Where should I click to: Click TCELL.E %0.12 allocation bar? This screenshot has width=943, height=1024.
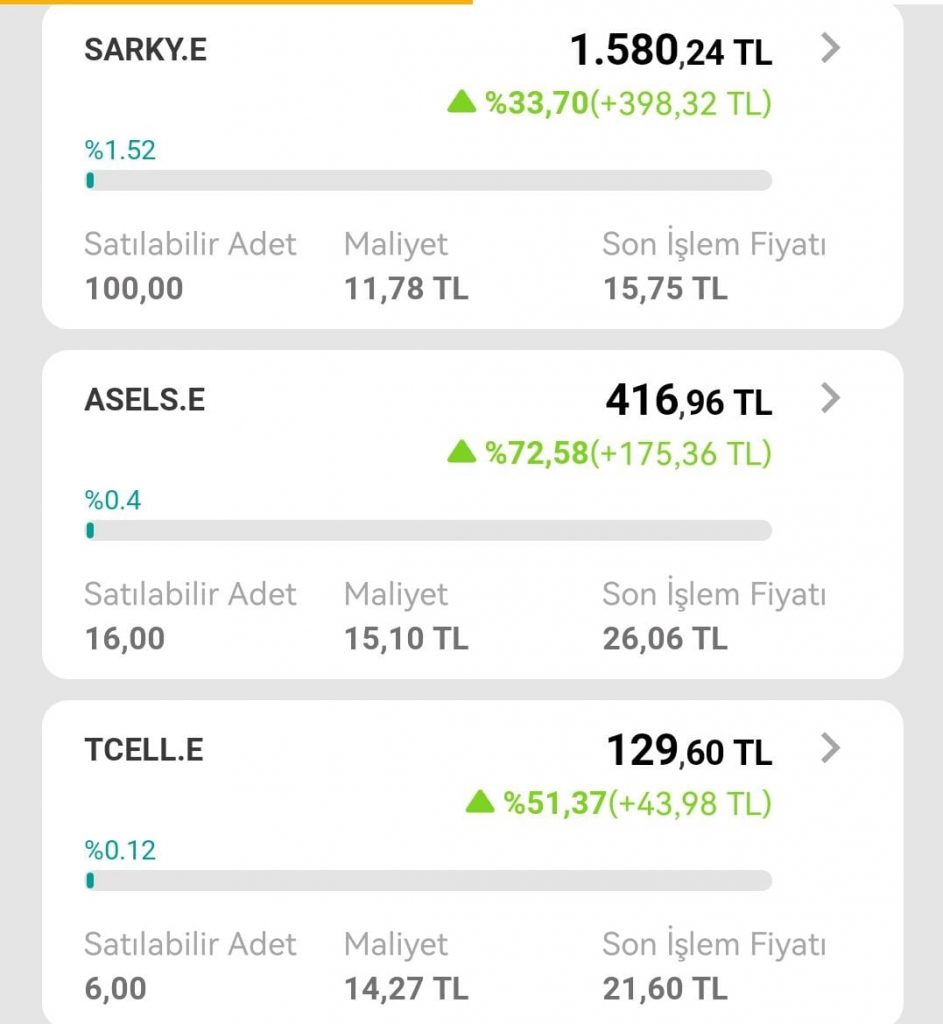[x=428, y=880]
